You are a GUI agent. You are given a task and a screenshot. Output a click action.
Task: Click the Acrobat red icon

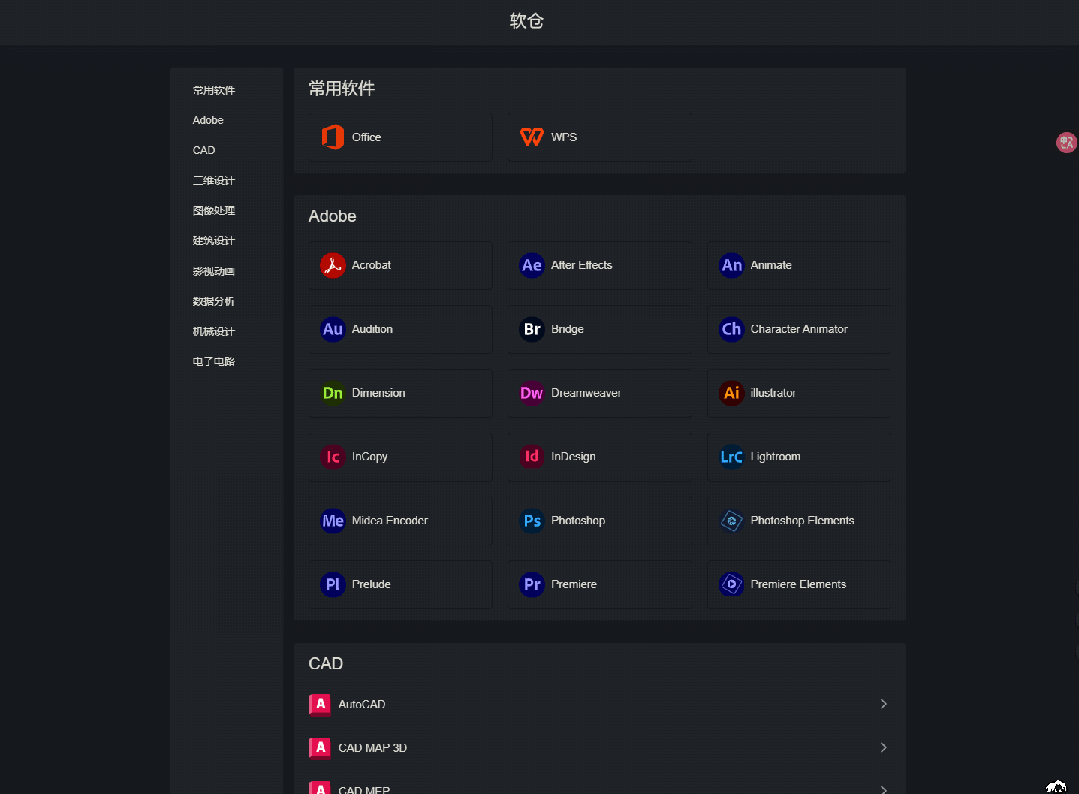(332, 265)
